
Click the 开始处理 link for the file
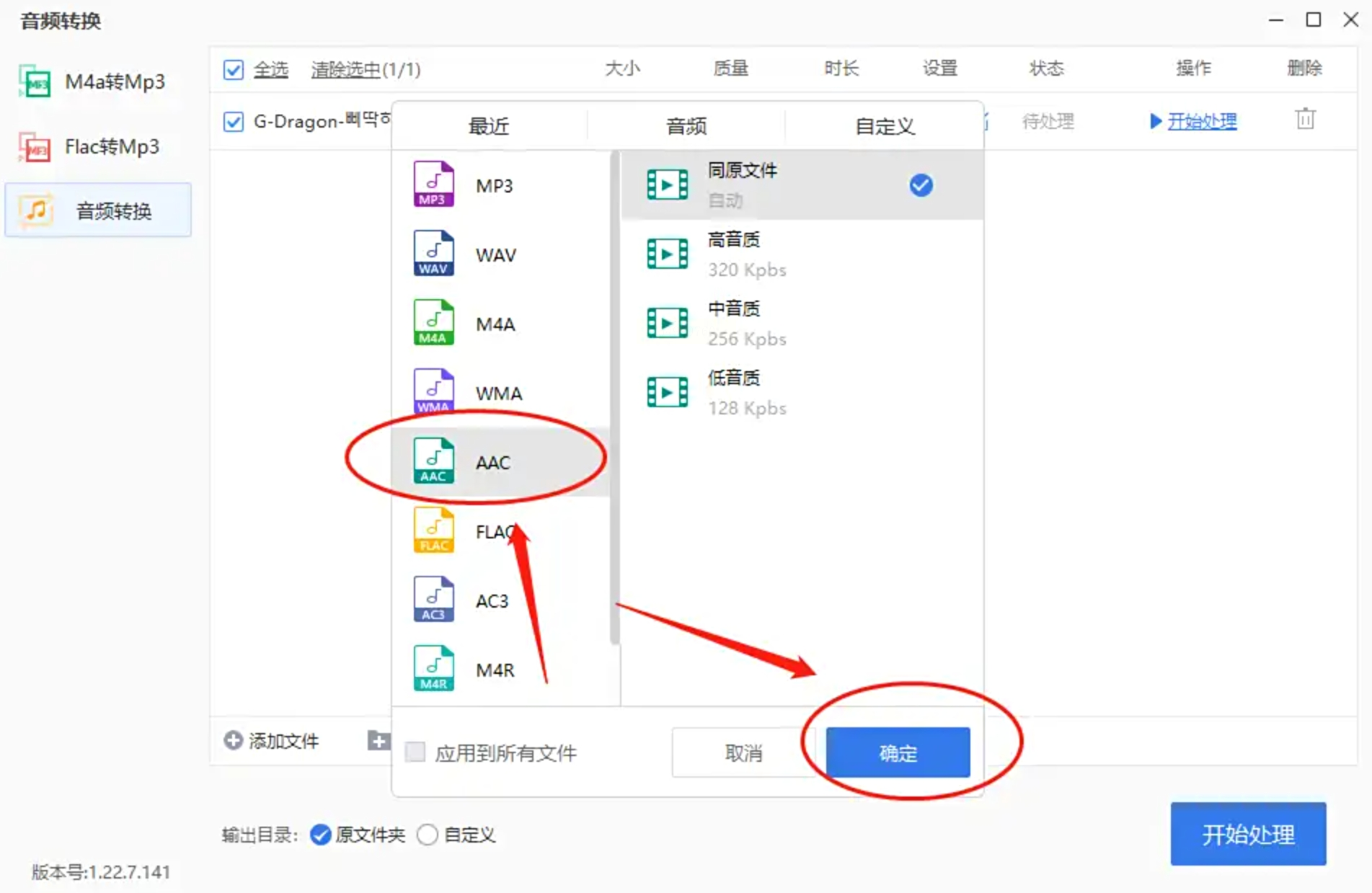pyautogui.click(x=1202, y=121)
